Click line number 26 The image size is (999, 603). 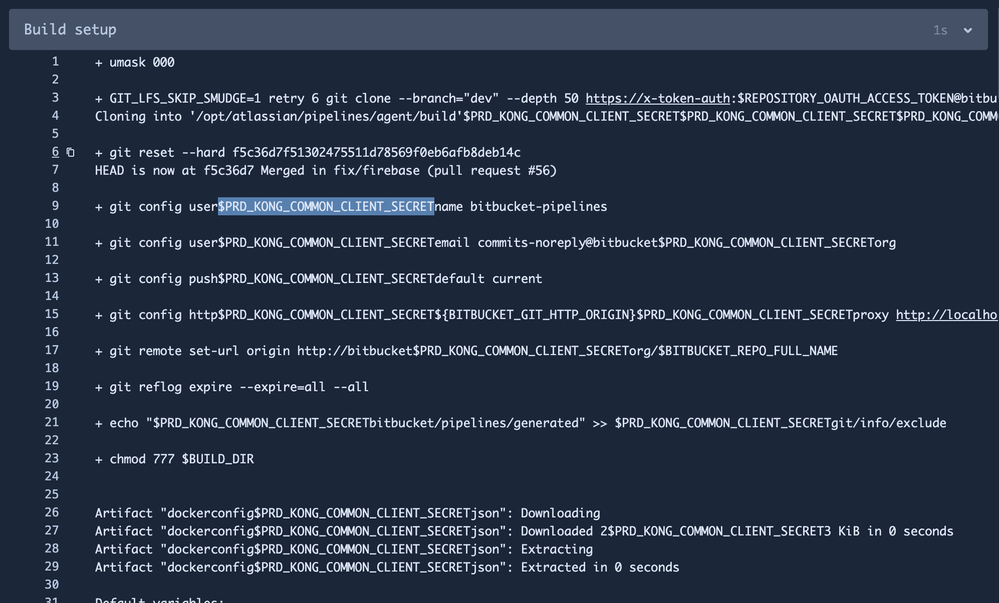click(52, 512)
